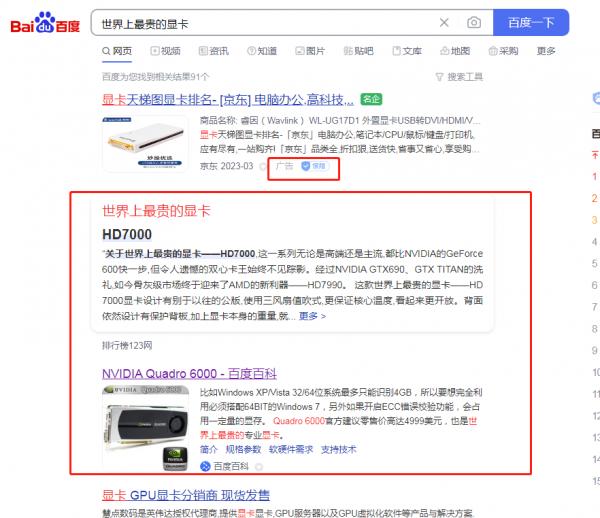Open the 简介 sublink

point(209,449)
